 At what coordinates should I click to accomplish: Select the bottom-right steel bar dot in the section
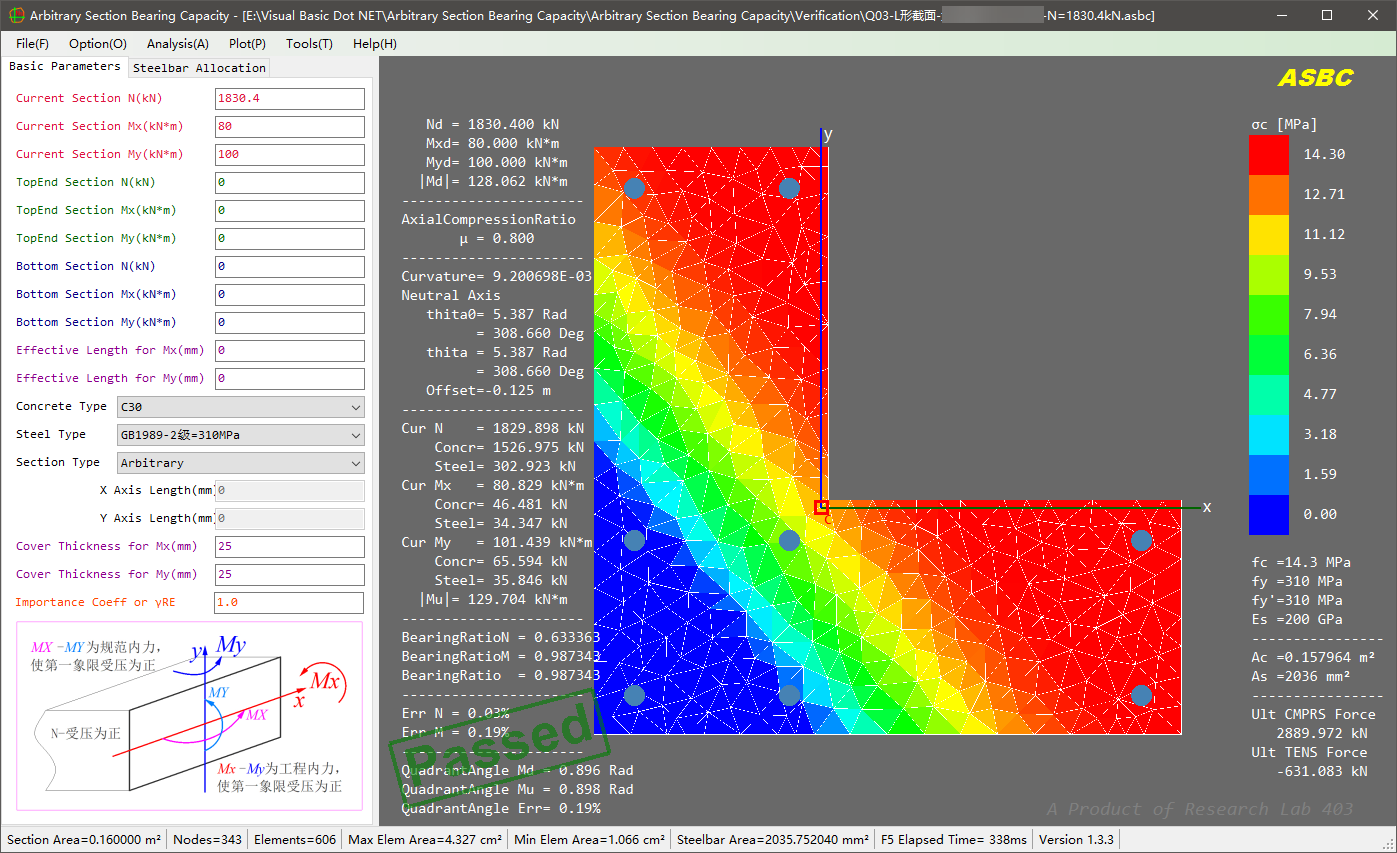point(1141,695)
